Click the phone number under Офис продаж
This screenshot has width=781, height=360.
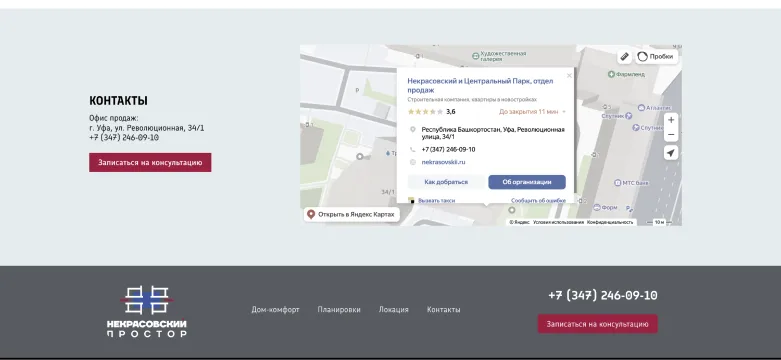click(x=124, y=138)
